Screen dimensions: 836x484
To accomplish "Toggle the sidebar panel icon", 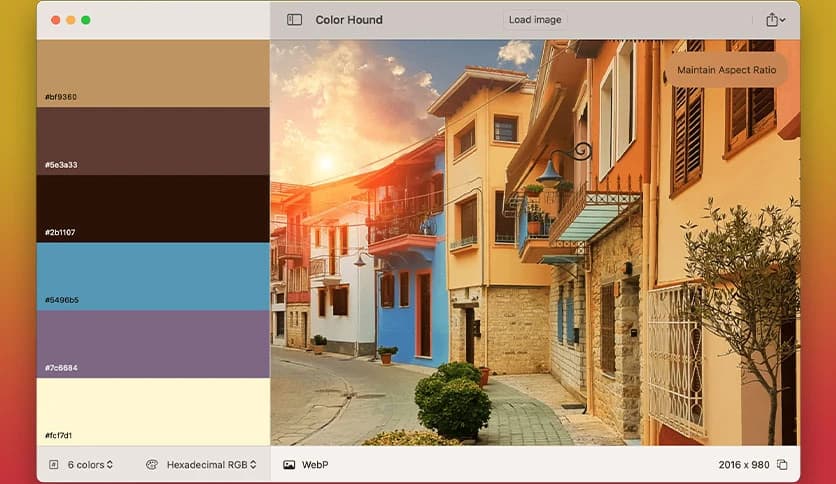I will 294,20.
